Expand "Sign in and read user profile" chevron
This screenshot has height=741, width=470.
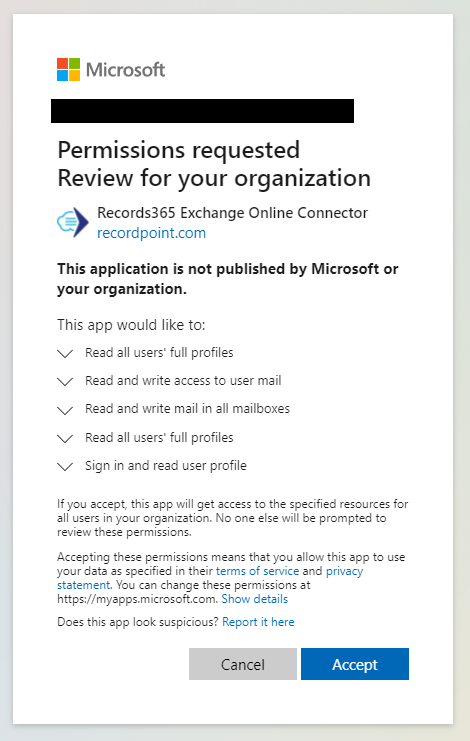click(x=65, y=466)
